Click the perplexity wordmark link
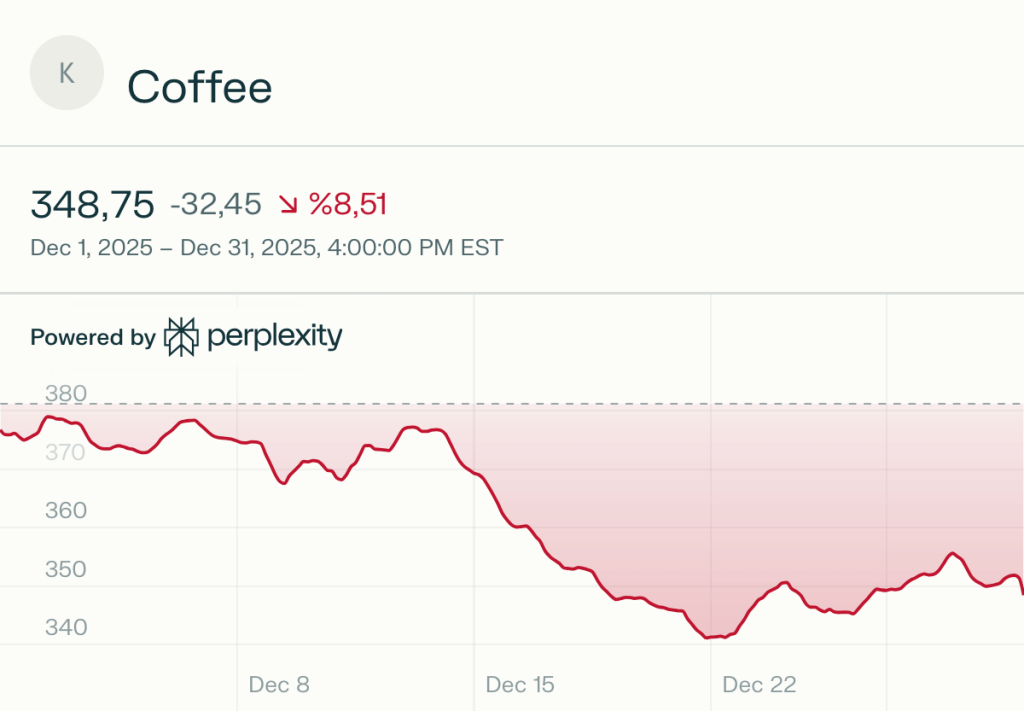 click(x=274, y=336)
